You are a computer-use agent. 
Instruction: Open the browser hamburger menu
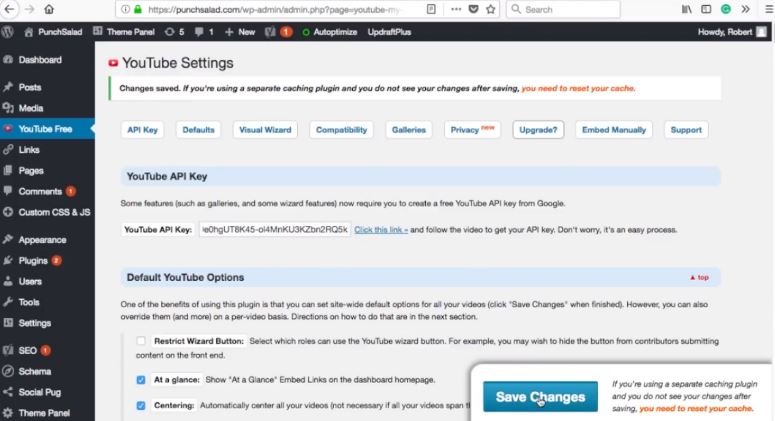point(769,9)
